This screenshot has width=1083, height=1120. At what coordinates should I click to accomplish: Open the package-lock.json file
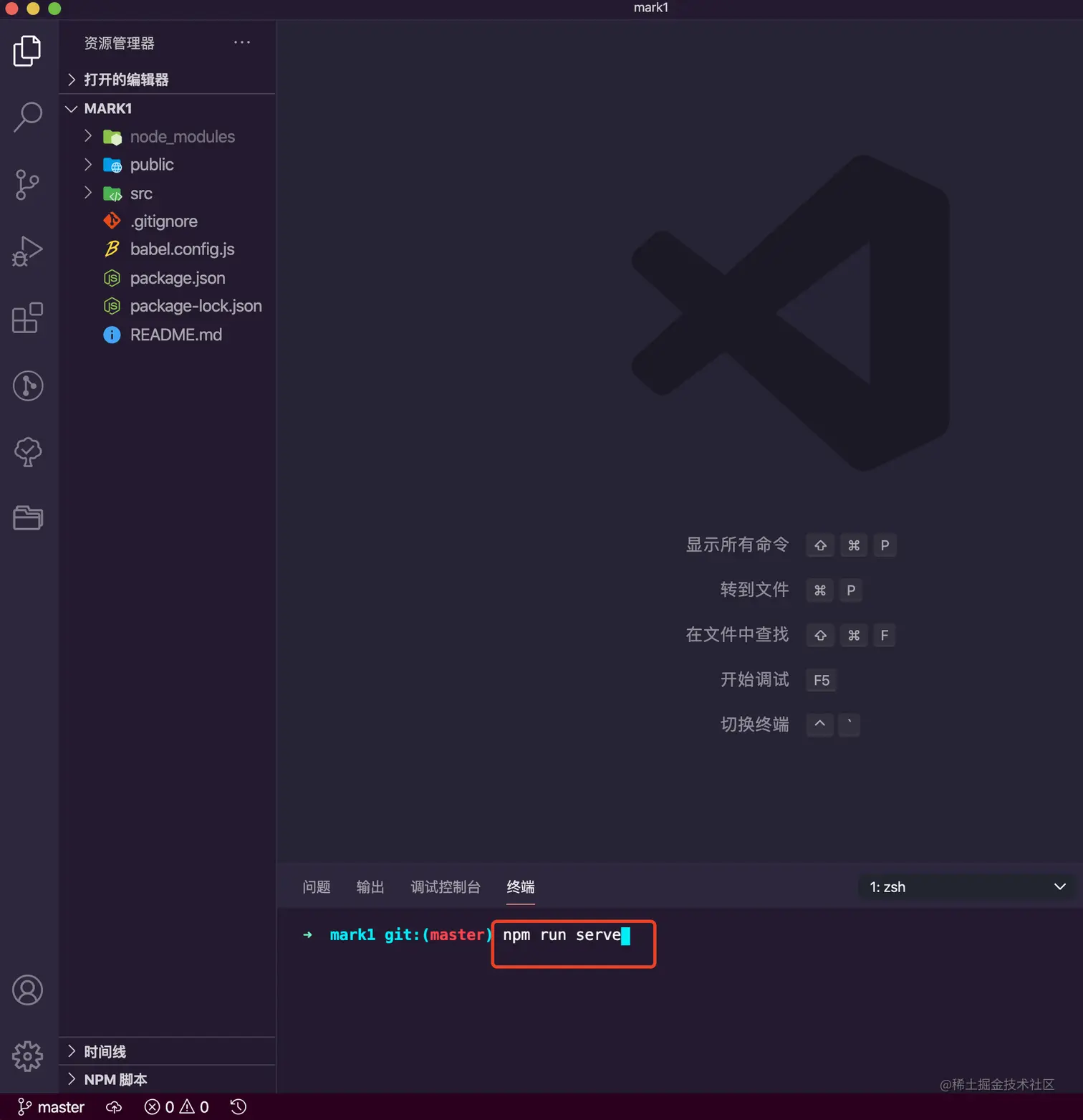coord(196,306)
